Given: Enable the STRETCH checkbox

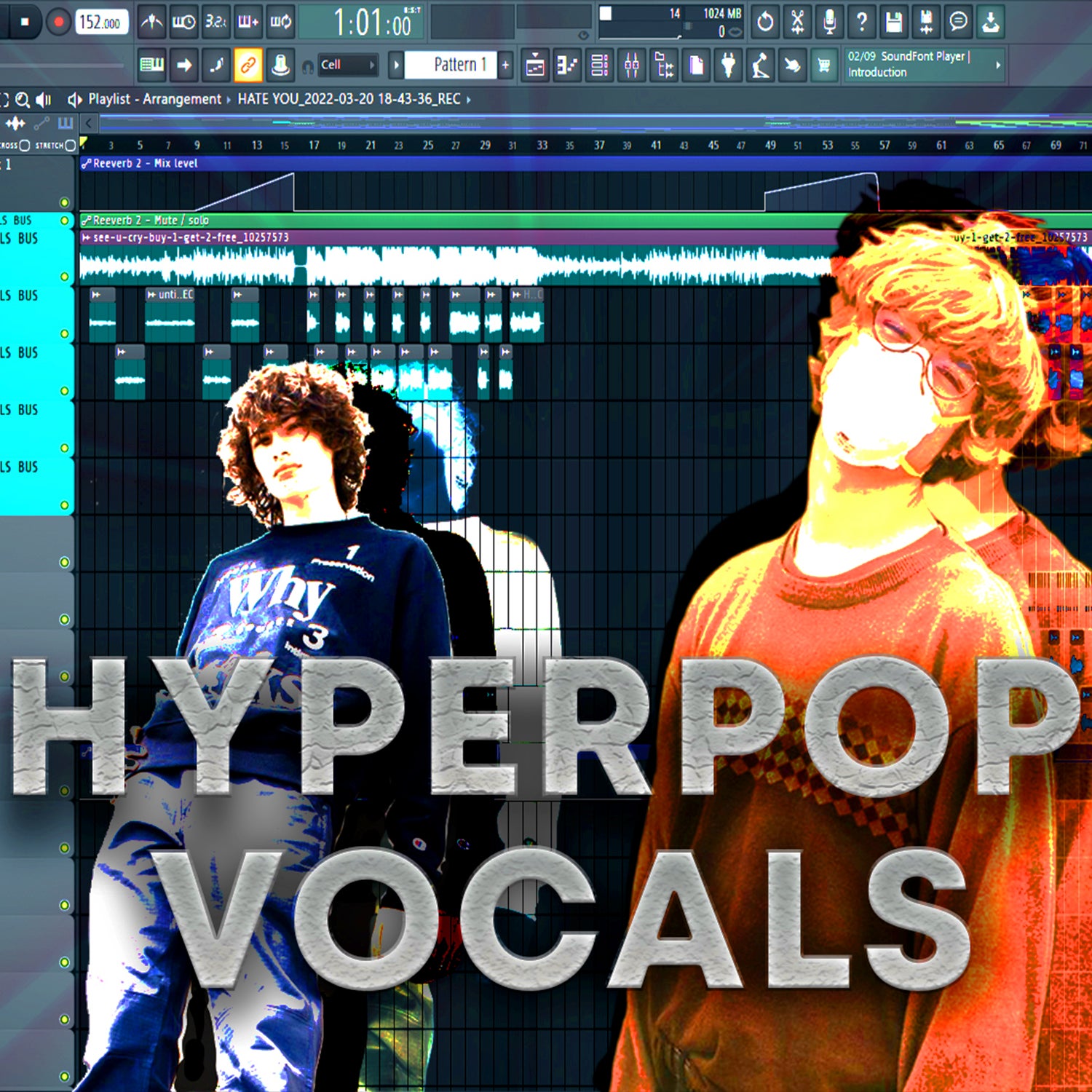Looking at the screenshot, I should point(71,146).
